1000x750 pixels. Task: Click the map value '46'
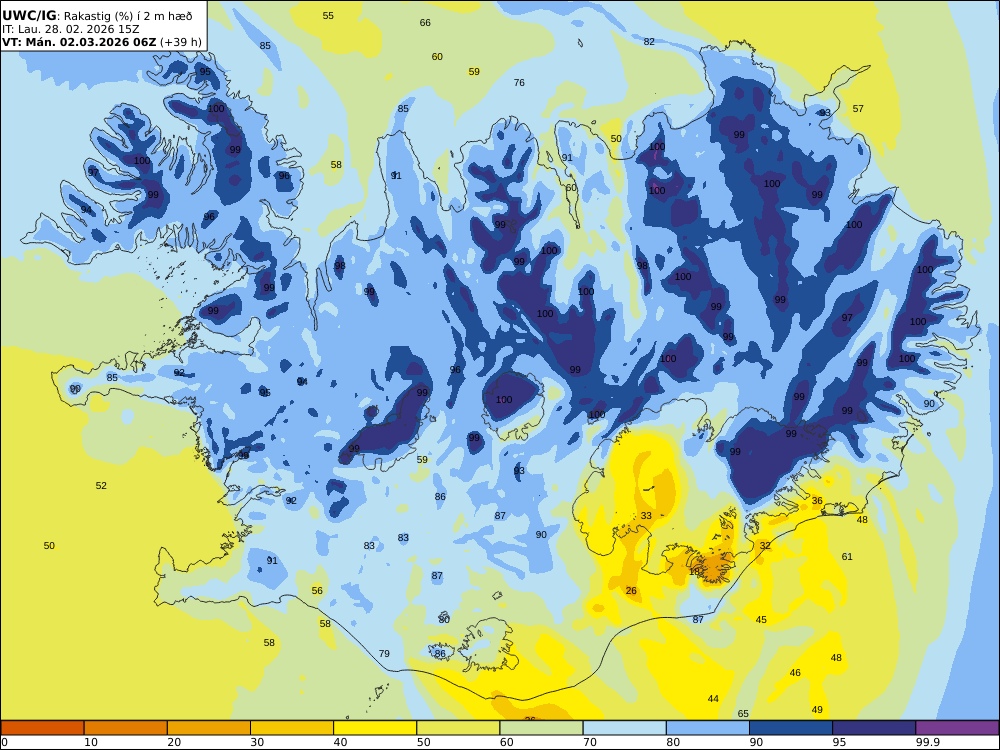click(x=795, y=673)
